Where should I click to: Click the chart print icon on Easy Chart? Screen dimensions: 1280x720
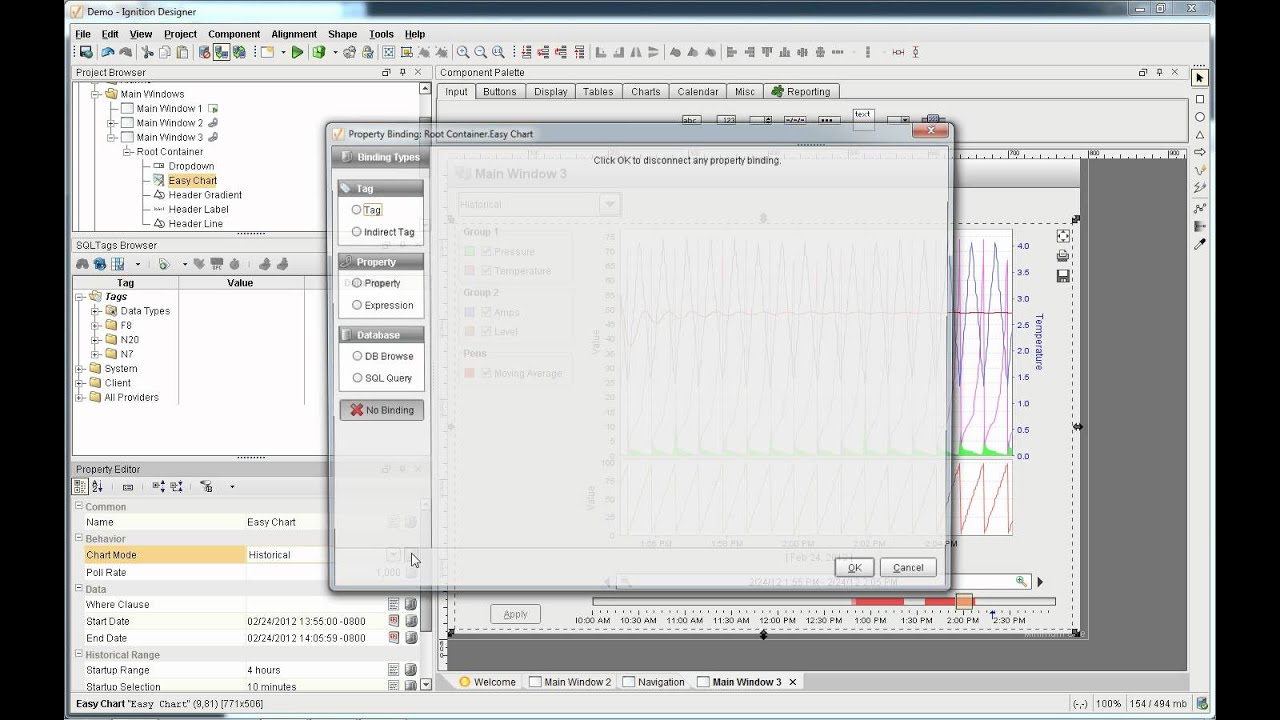[1063, 256]
